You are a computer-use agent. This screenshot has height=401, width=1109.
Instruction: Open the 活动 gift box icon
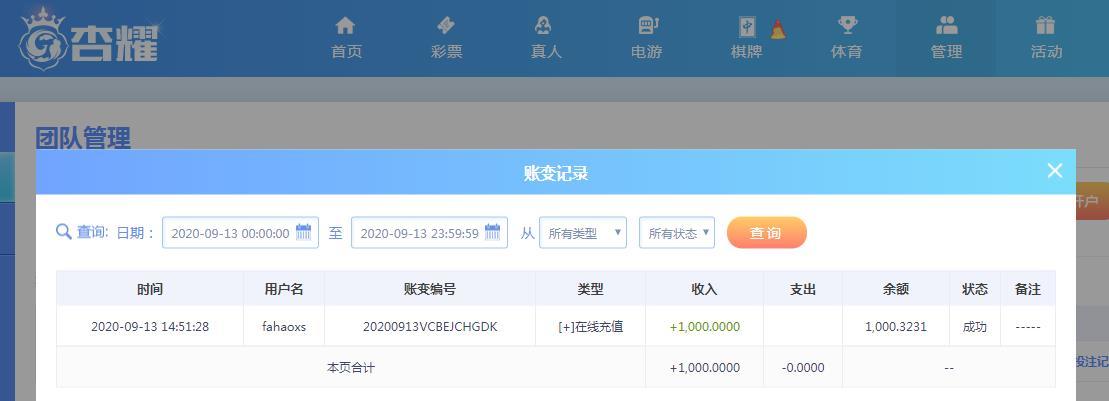(x=1045, y=26)
